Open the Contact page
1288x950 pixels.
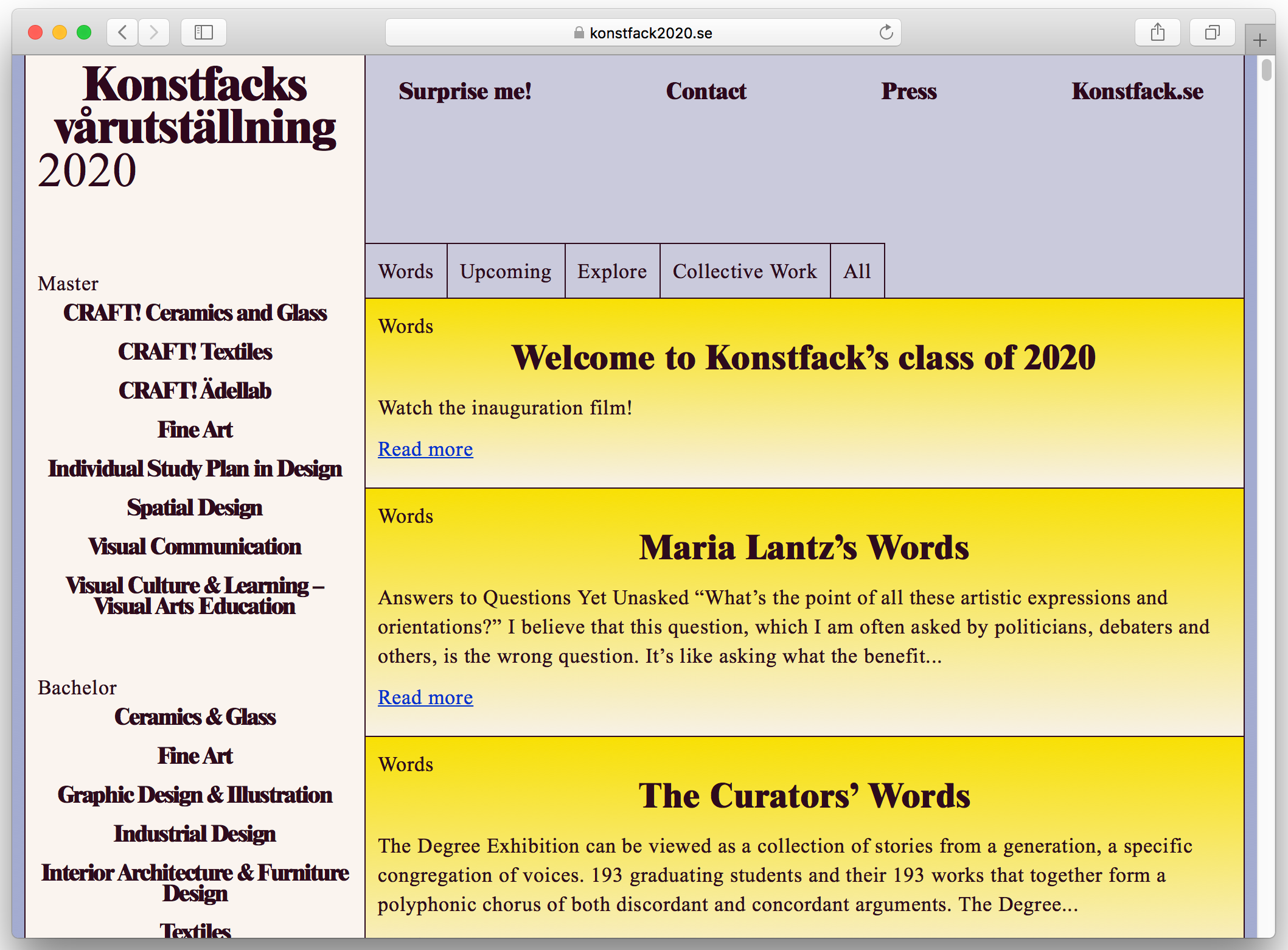coord(706,91)
